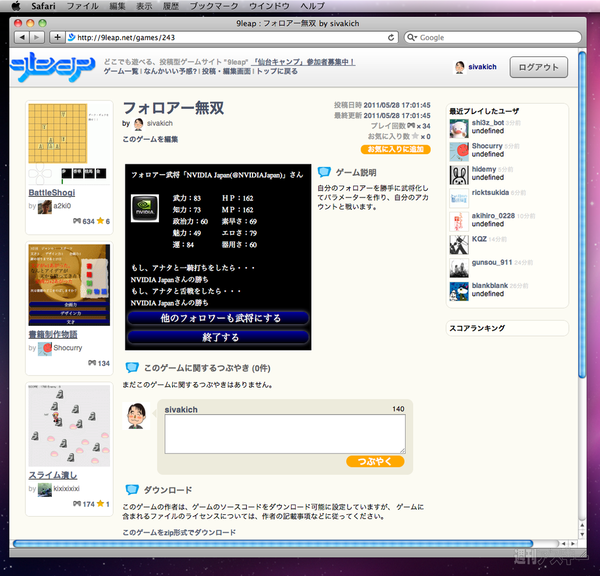Click the hidemy rabbit avatar

[459, 175]
